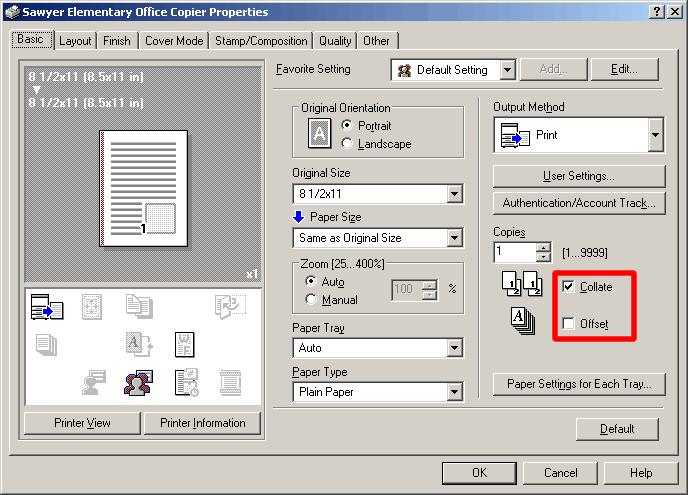Choose Manual zoom option

[311, 300]
